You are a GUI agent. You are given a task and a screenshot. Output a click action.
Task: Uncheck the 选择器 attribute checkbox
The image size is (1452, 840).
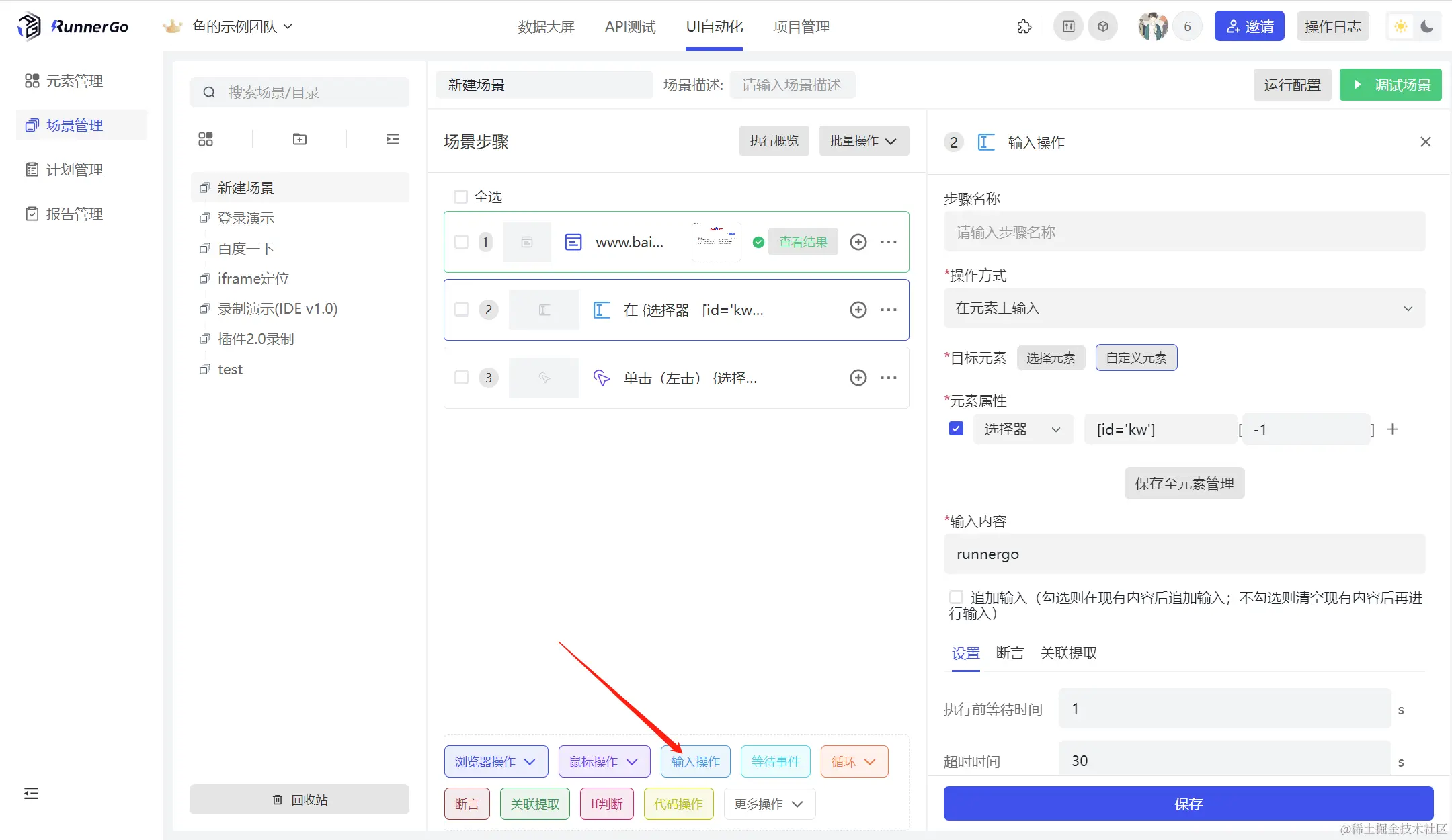pyautogui.click(x=956, y=429)
